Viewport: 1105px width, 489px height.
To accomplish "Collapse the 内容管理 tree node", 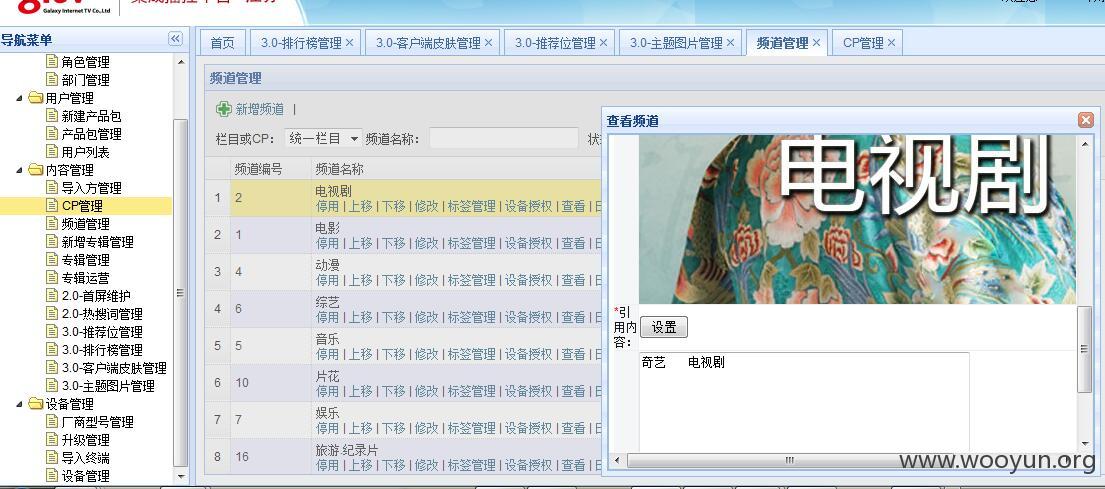I will point(20,170).
